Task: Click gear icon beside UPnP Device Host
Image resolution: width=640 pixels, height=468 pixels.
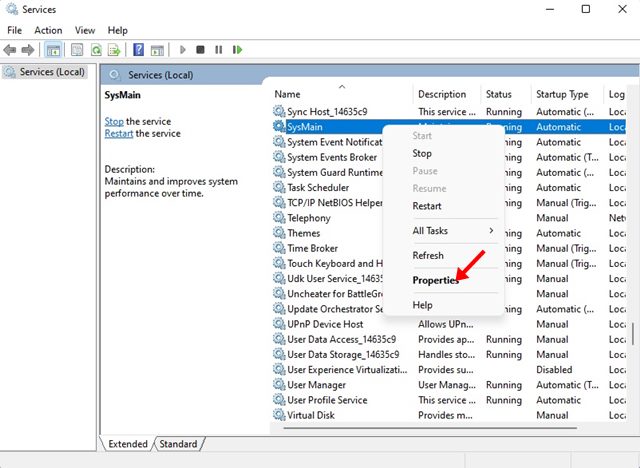Action: 279,324
